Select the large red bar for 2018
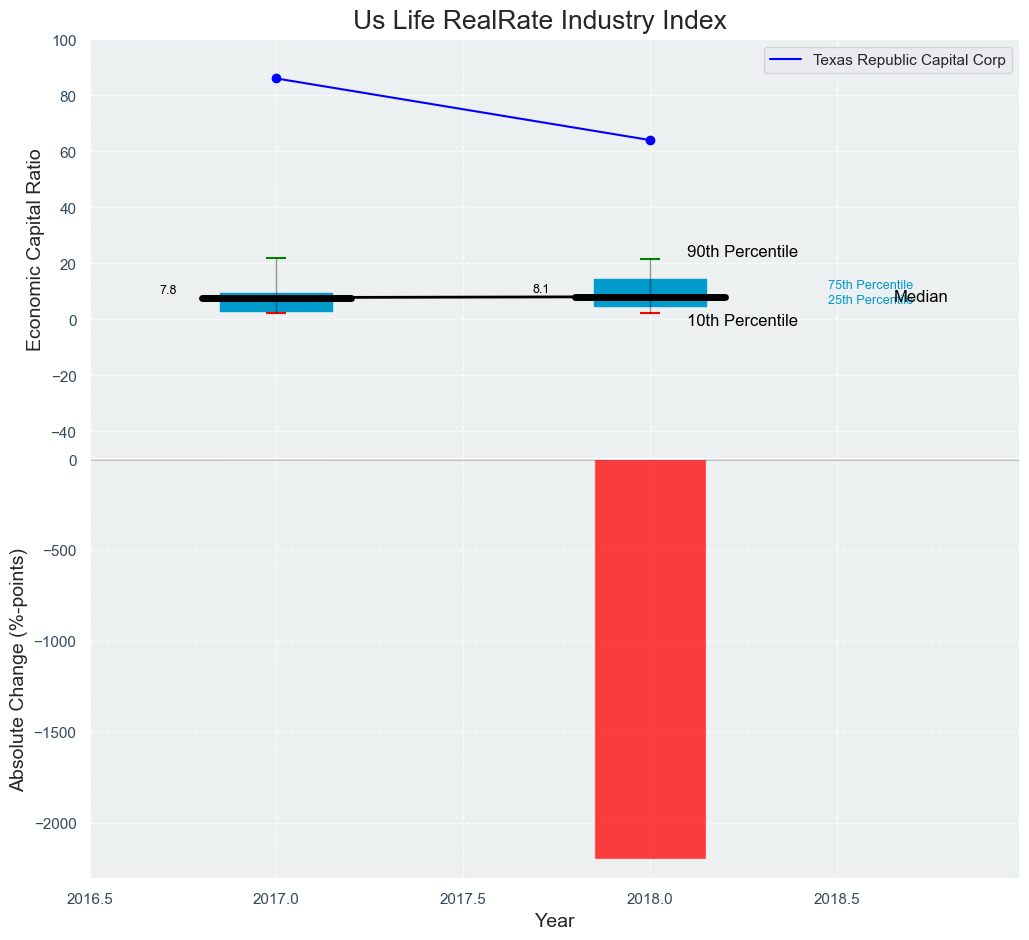1029x940 pixels. [x=650, y=658]
